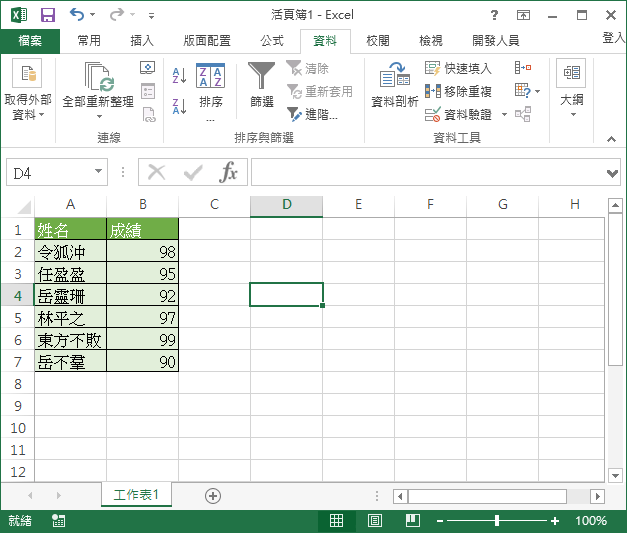
Task: Open What-If Analysis dropdown arrow
Action: 537,92
